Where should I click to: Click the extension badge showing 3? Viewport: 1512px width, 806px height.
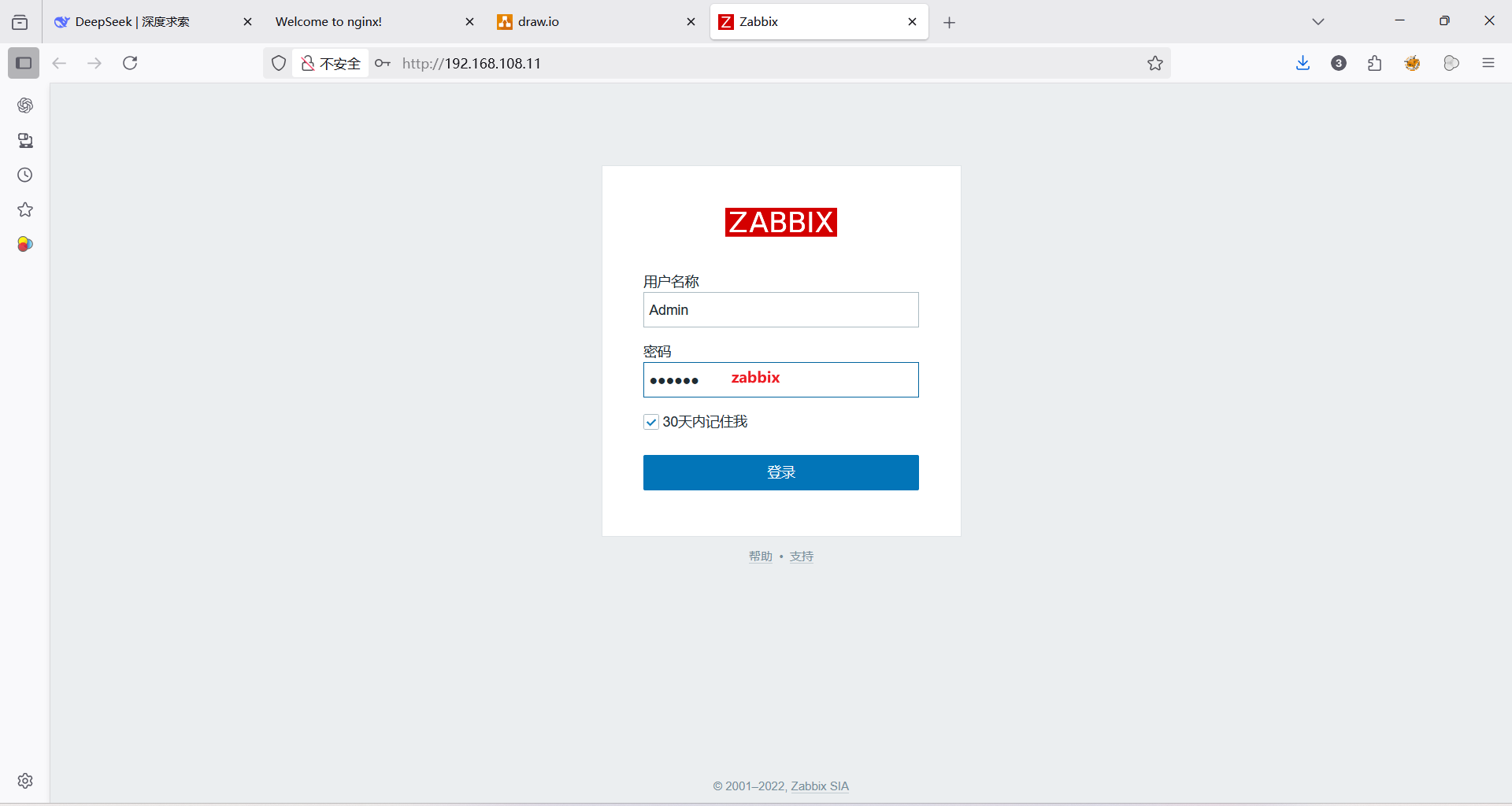1339,63
